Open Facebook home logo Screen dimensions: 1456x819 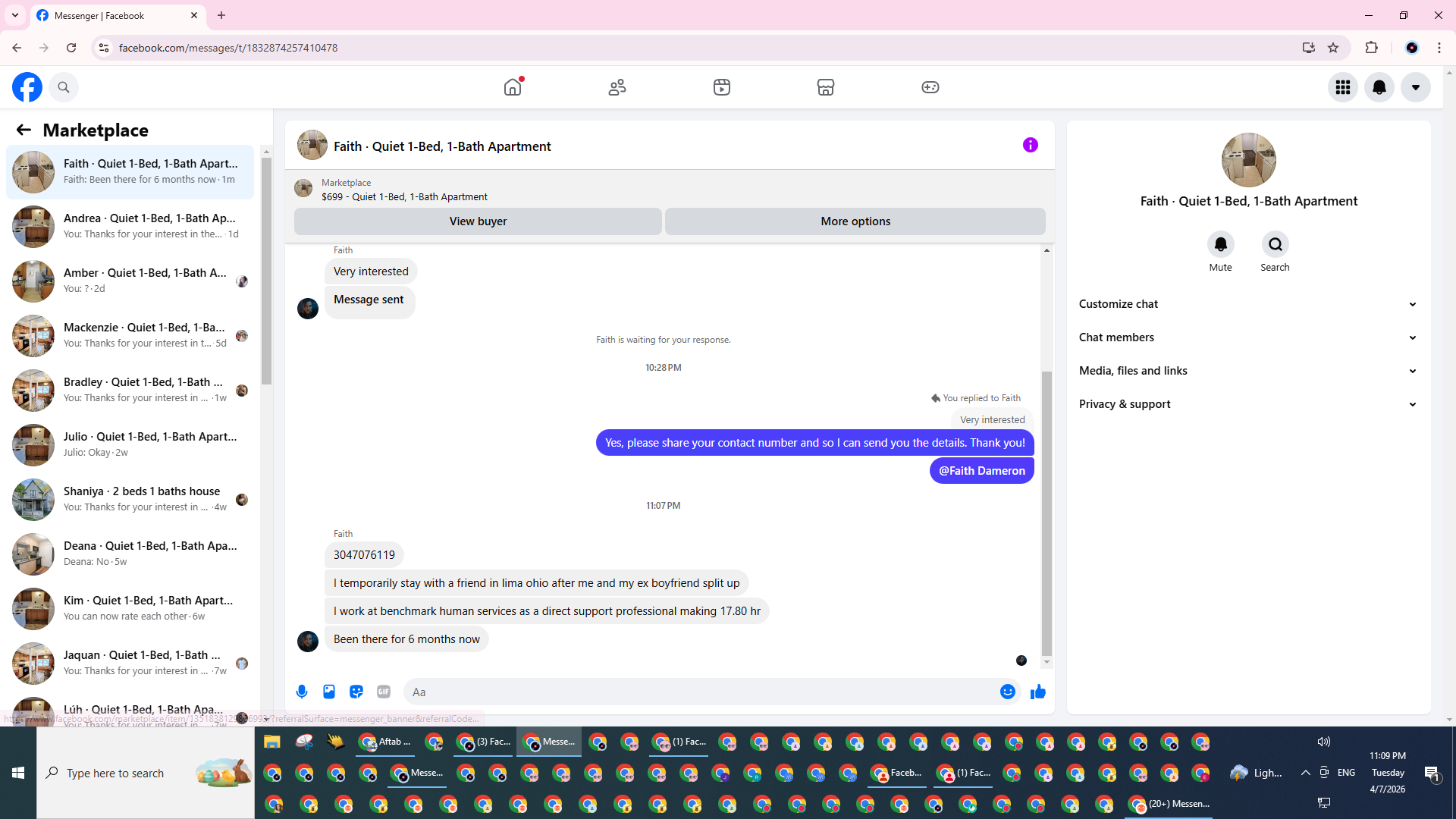27,87
